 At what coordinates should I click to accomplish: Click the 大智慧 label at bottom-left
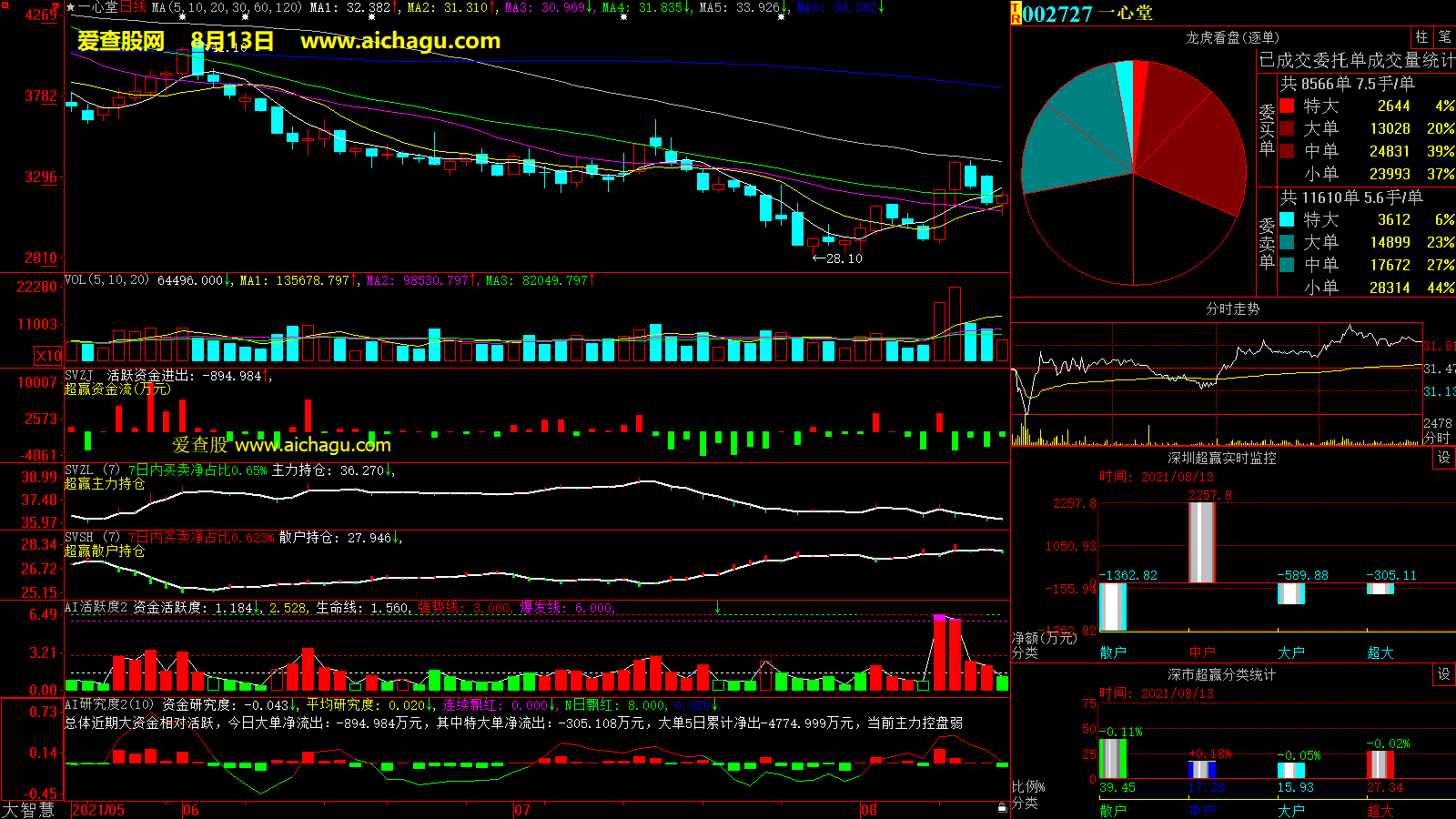click(28, 810)
